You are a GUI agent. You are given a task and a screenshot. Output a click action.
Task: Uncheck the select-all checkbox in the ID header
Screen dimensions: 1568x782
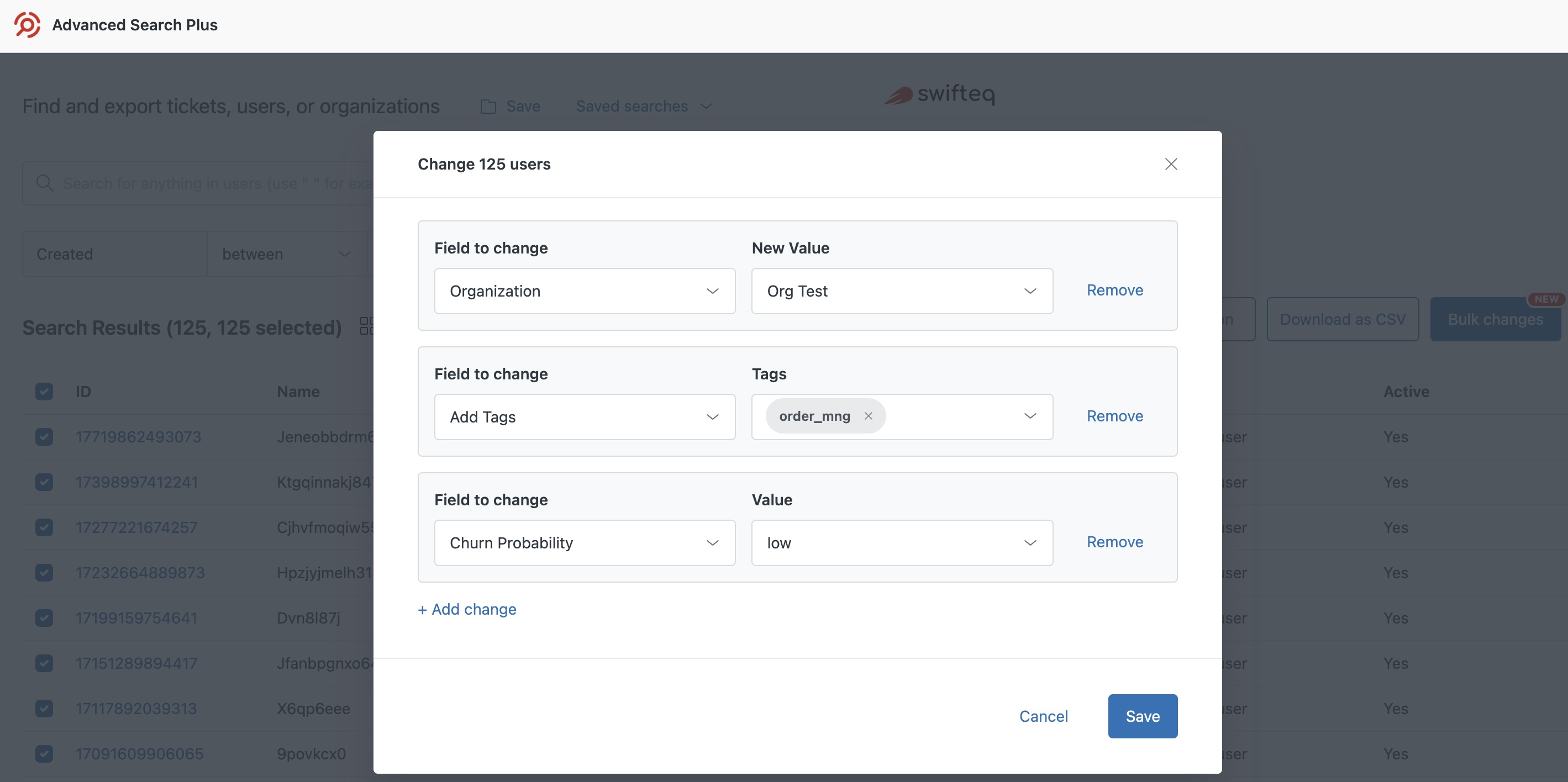pos(44,392)
